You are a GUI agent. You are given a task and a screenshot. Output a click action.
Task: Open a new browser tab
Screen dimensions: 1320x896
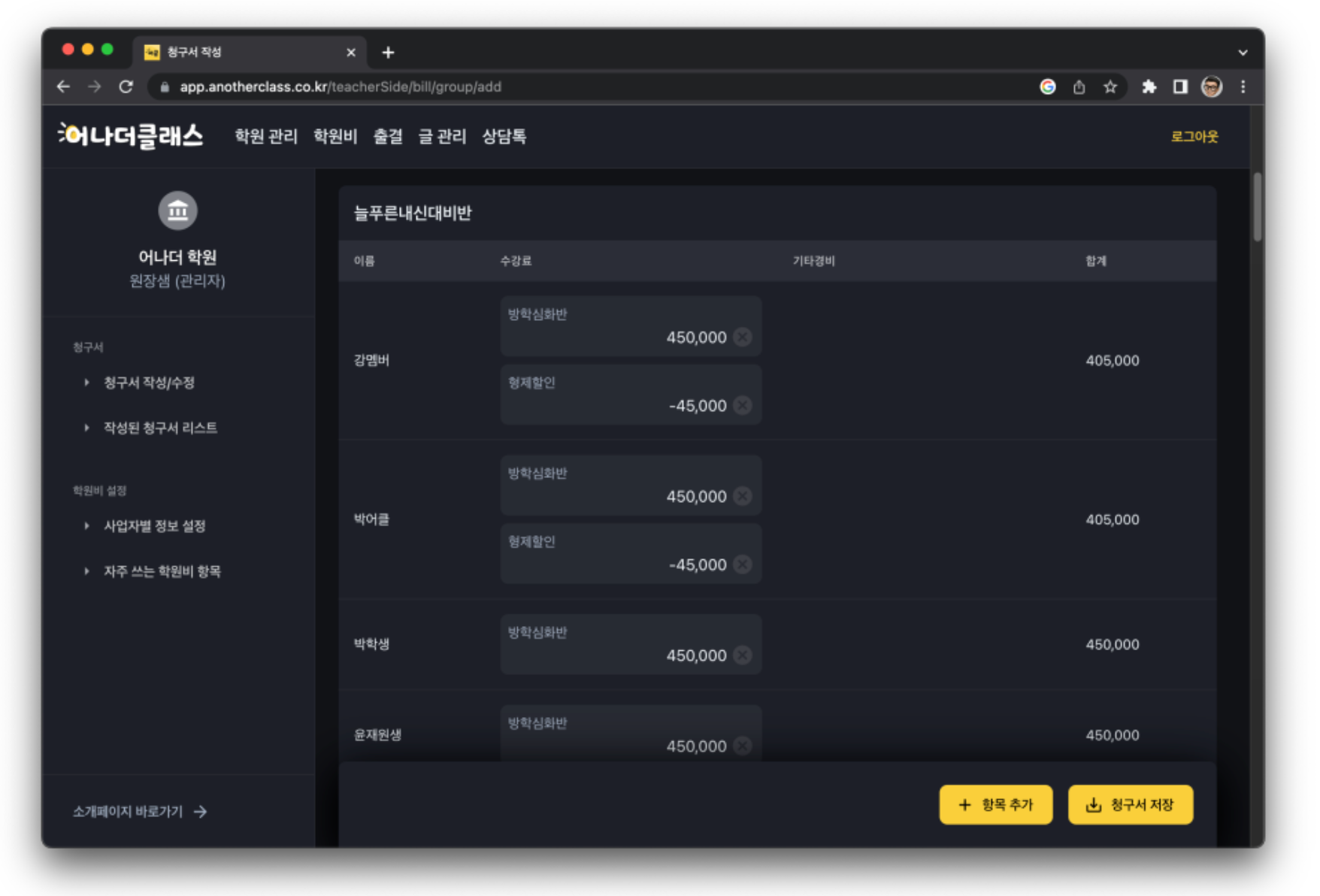(388, 52)
